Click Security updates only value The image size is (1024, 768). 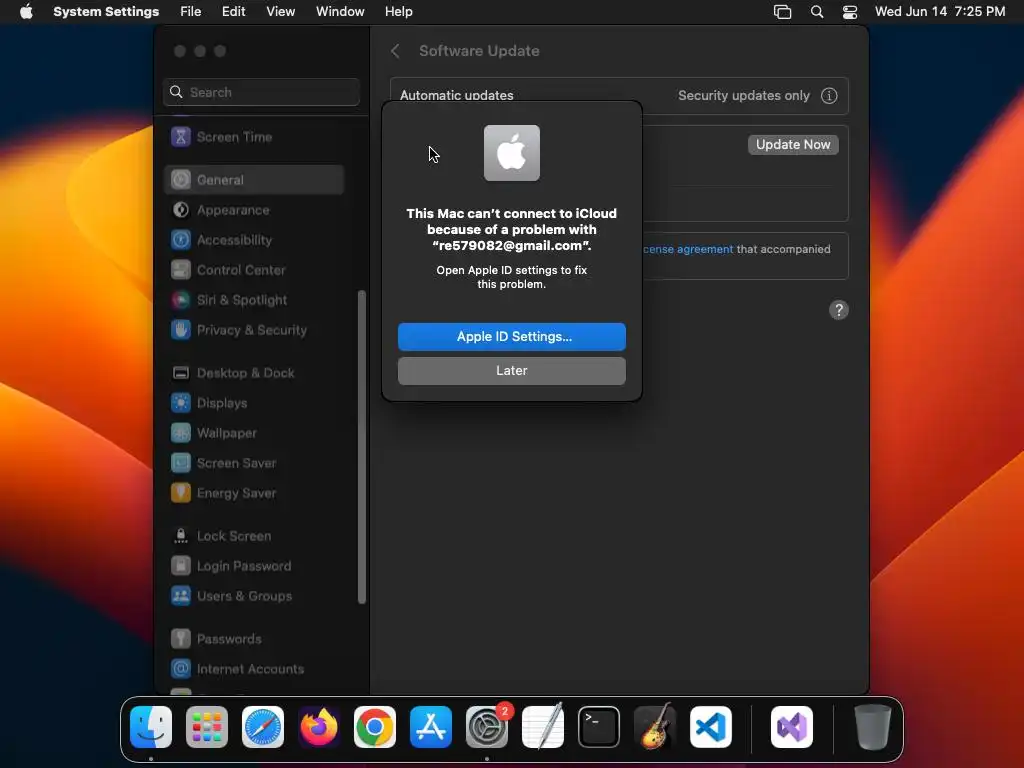pos(744,95)
